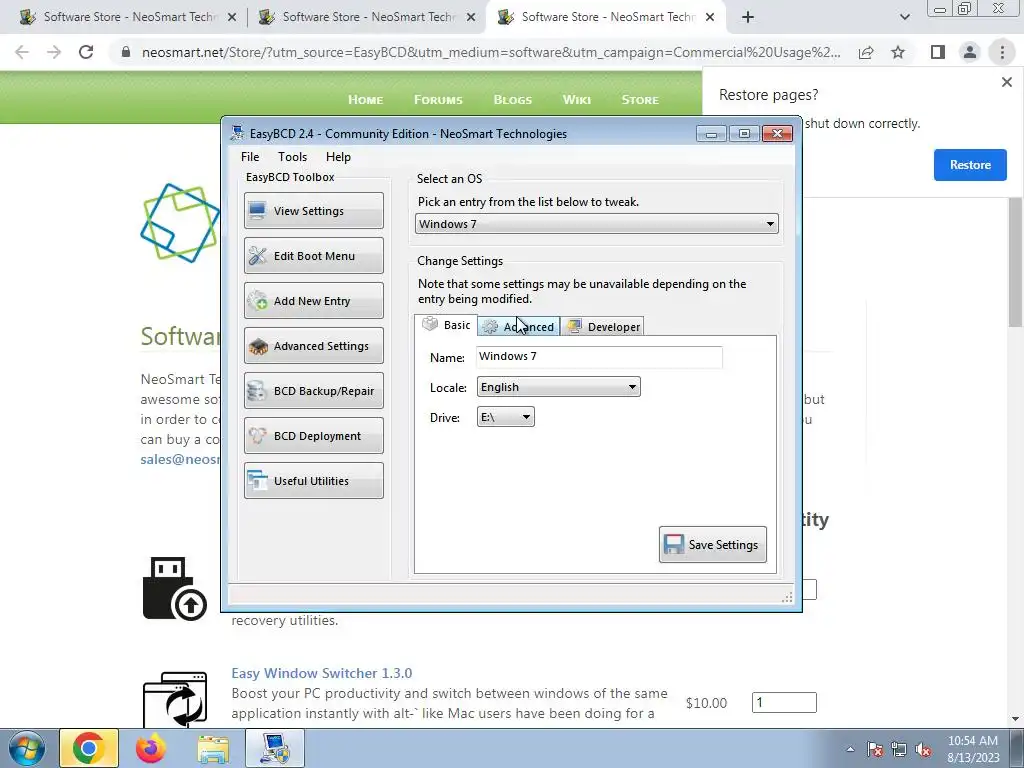Expand the Drive E:\ dropdown
This screenshot has width=1024, height=768.
click(x=505, y=417)
